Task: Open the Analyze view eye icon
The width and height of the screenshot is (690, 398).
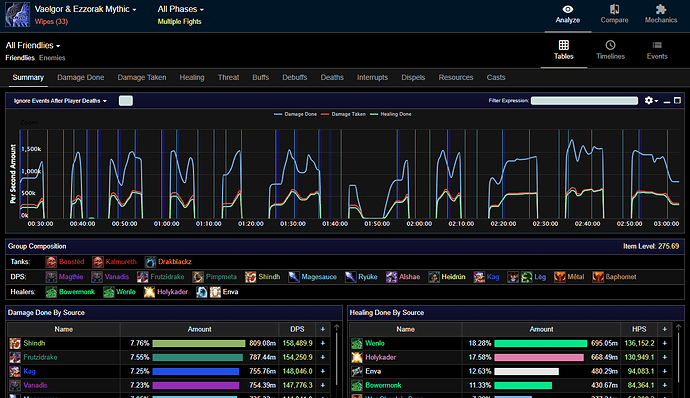Action: [568, 9]
